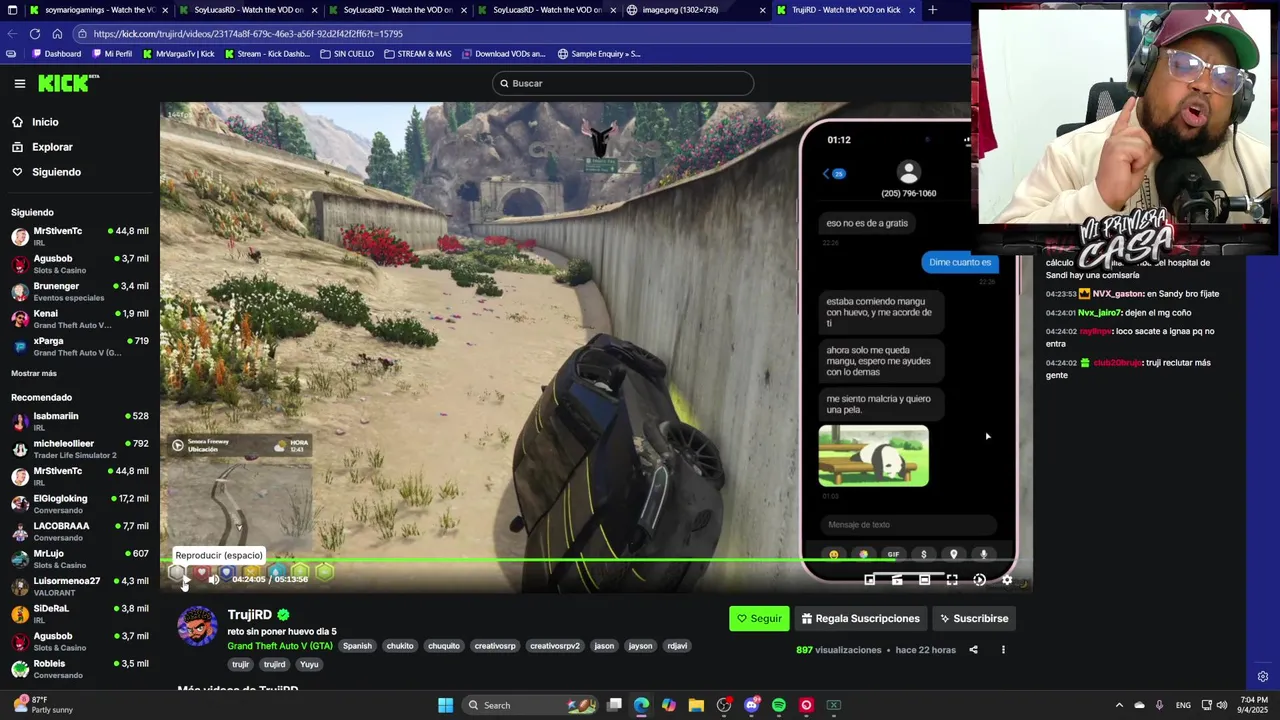Go back in browser history
Screen dimensions: 1280x720
point(12,34)
